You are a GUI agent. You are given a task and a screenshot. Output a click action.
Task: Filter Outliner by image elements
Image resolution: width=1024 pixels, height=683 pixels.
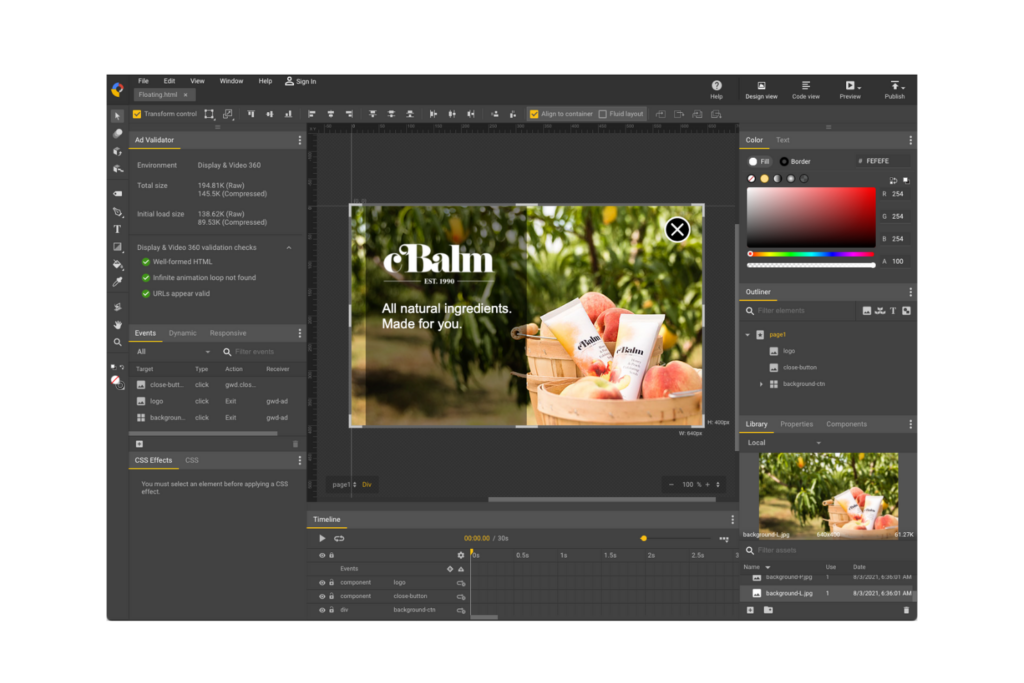point(867,311)
